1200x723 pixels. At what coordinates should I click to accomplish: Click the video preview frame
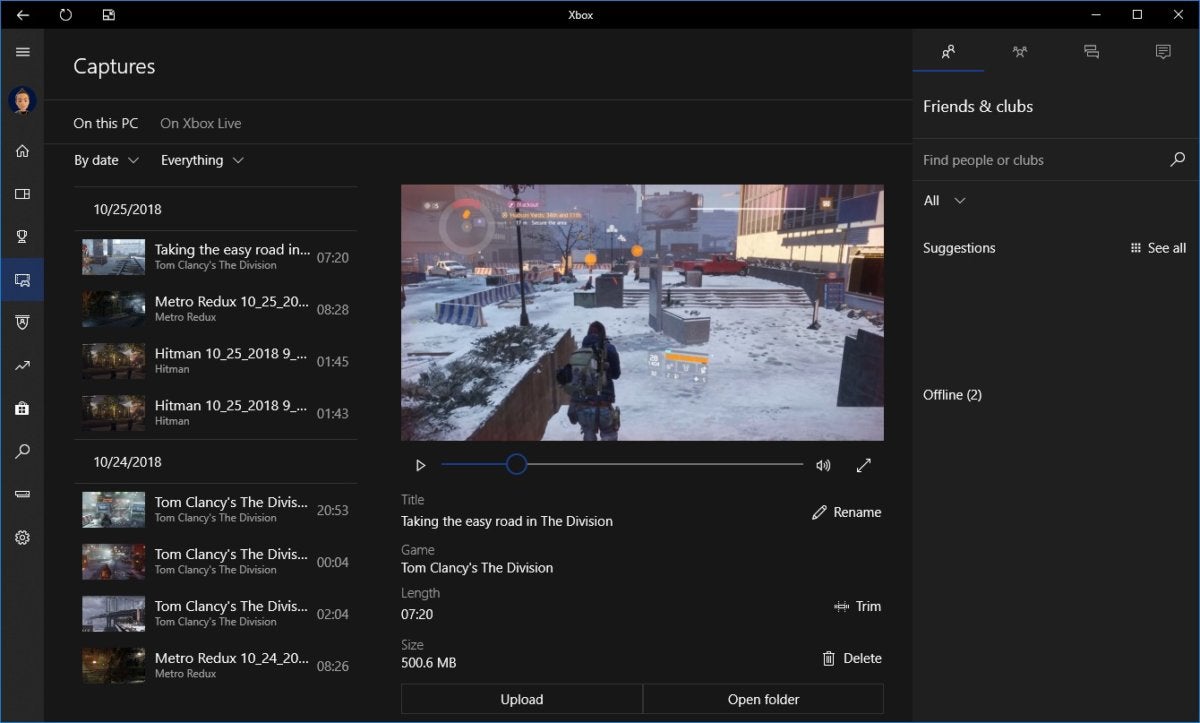(642, 312)
